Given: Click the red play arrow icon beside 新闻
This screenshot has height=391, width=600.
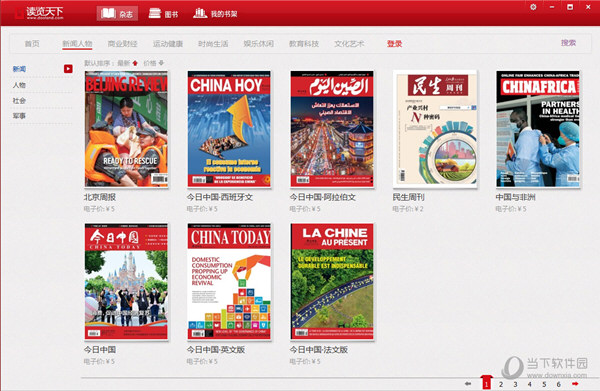Looking at the screenshot, I should [68, 69].
